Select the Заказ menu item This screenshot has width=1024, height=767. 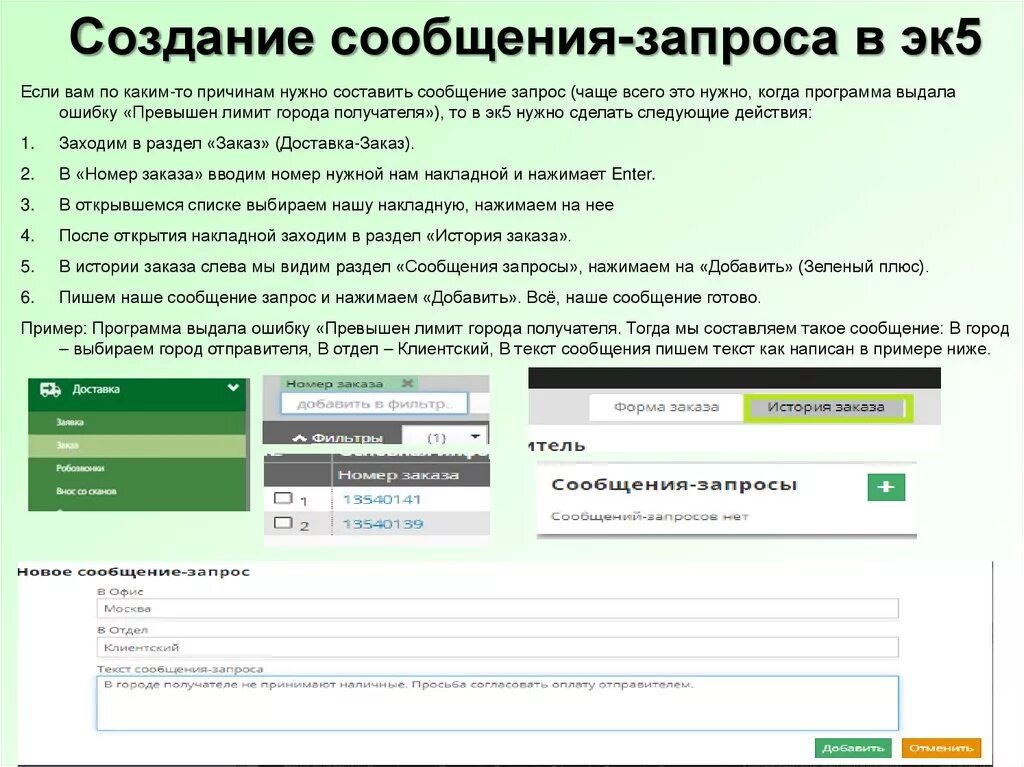(x=67, y=446)
